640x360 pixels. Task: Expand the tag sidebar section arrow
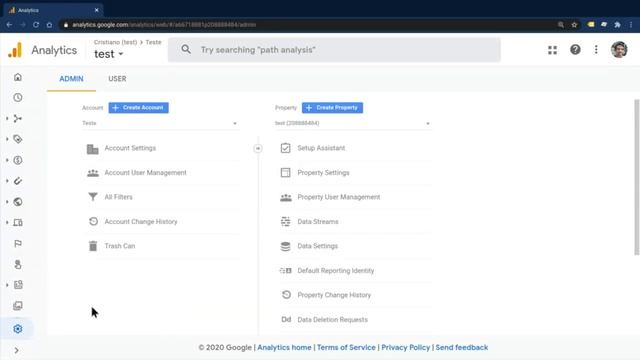pyautogui.click(x=7, y=139)
